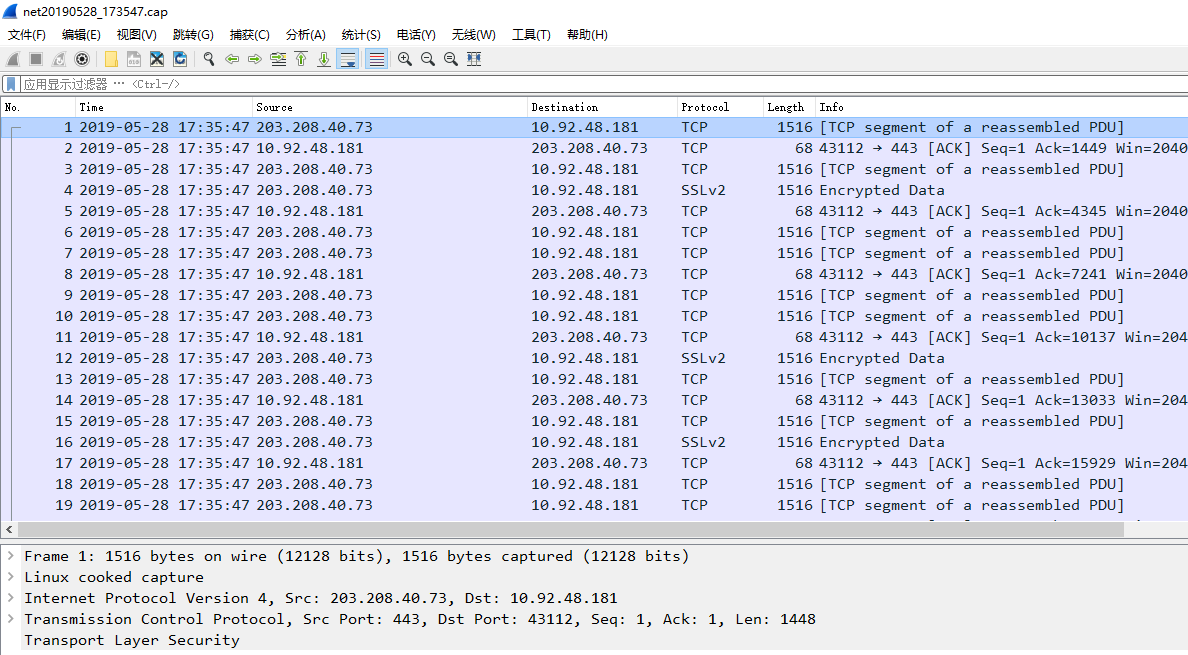
Task: Go to previous packet with left arrow
Action: point(232,59)
